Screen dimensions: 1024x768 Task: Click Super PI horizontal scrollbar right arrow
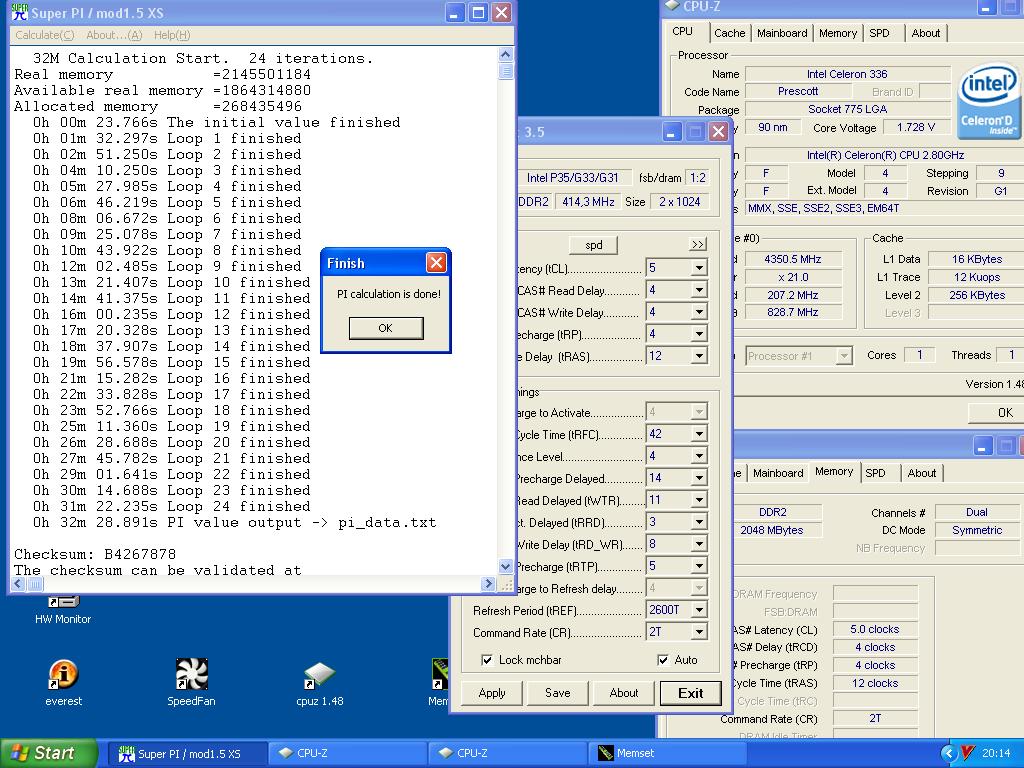(488, 584)
